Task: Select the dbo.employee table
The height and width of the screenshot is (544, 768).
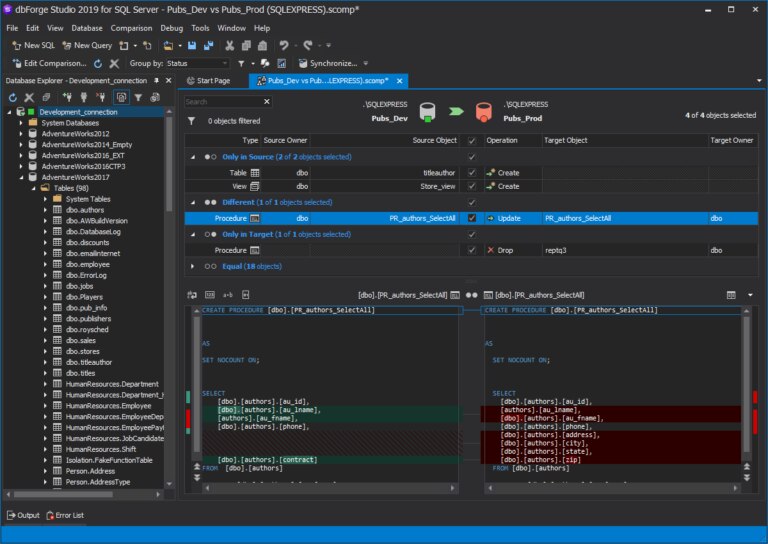Action: 88,264
